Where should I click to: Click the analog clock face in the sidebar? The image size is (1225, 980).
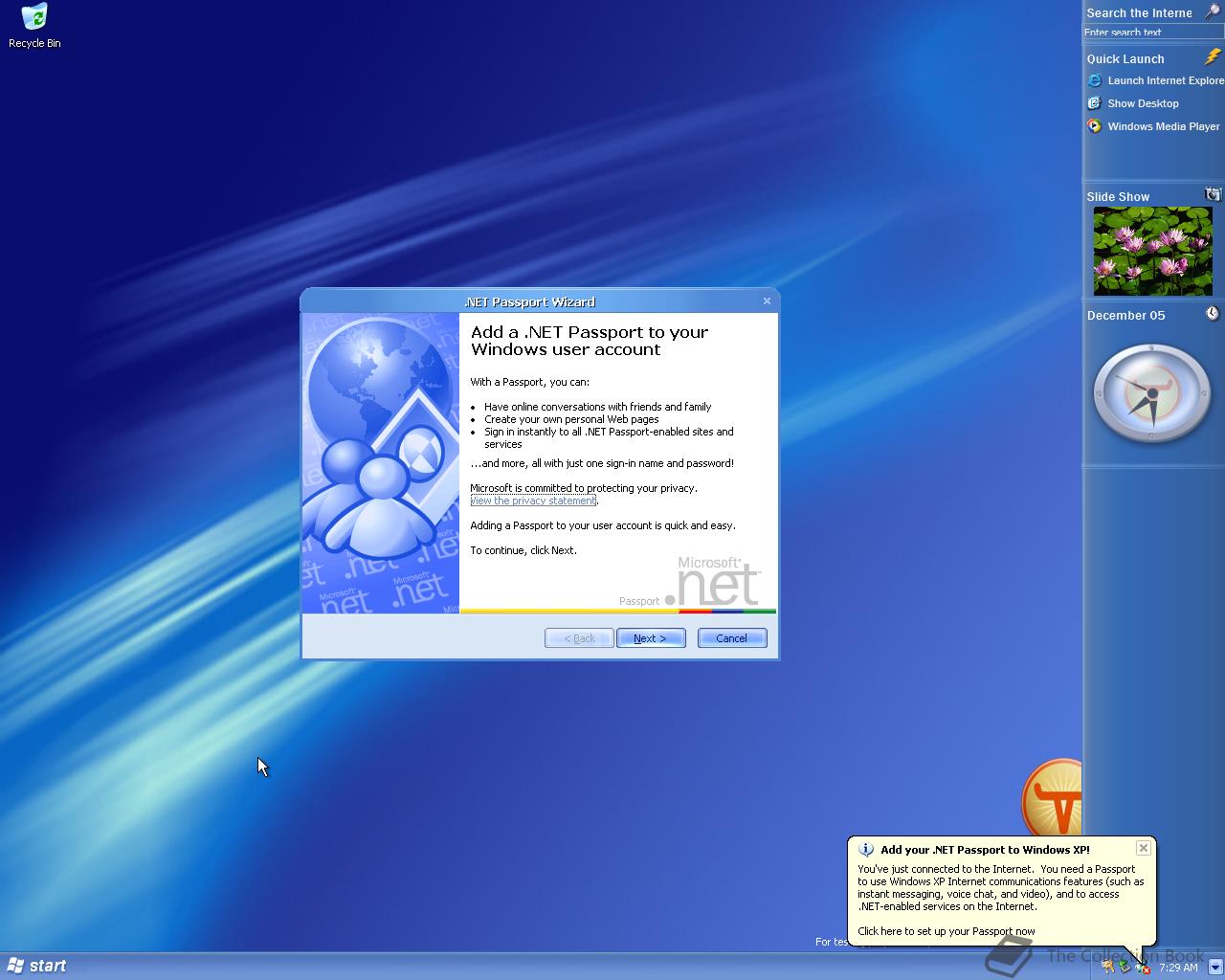coord(1152,393)
